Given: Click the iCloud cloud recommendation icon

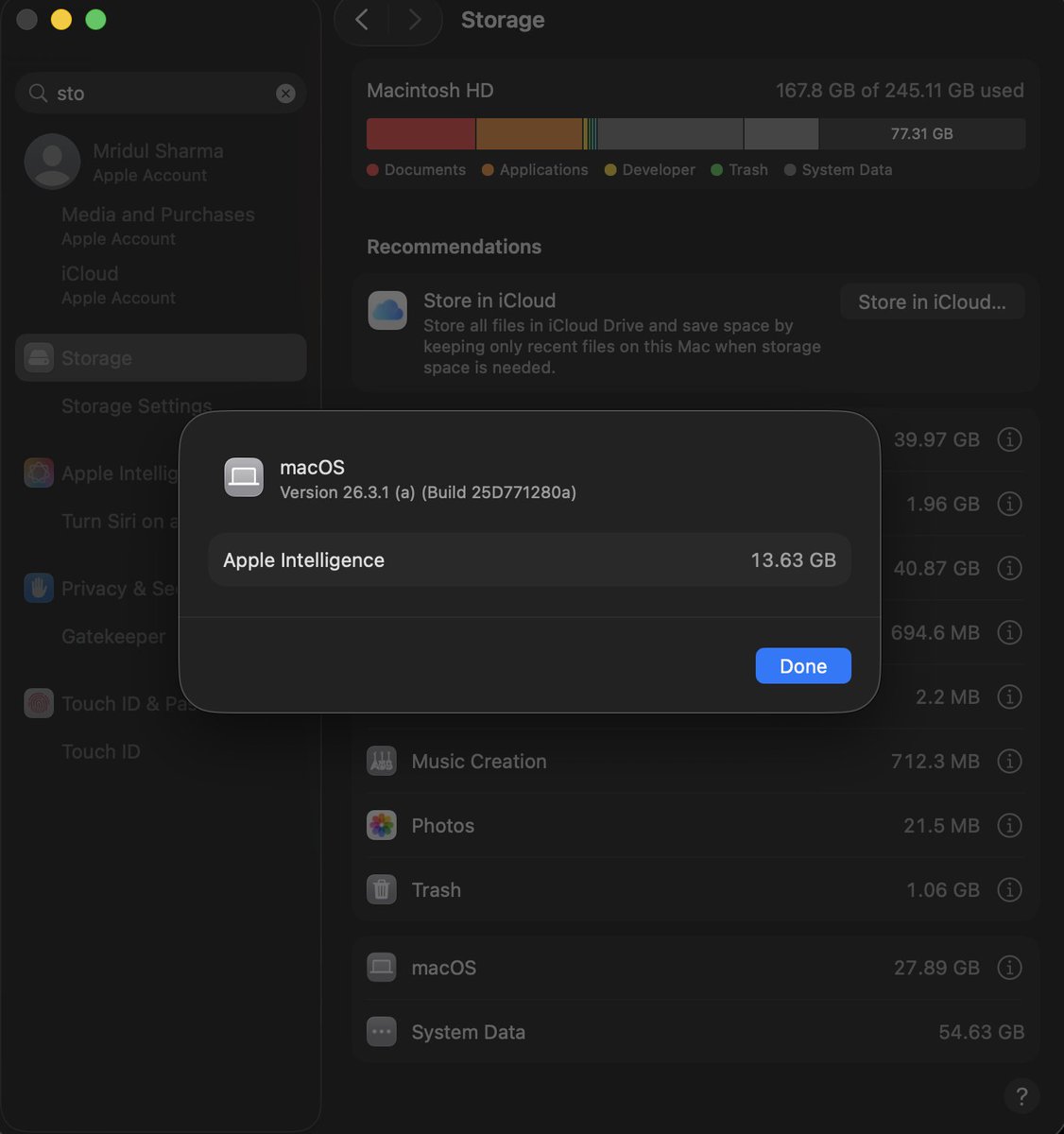Looking at the screenshot, I should [x=387, y=310].
